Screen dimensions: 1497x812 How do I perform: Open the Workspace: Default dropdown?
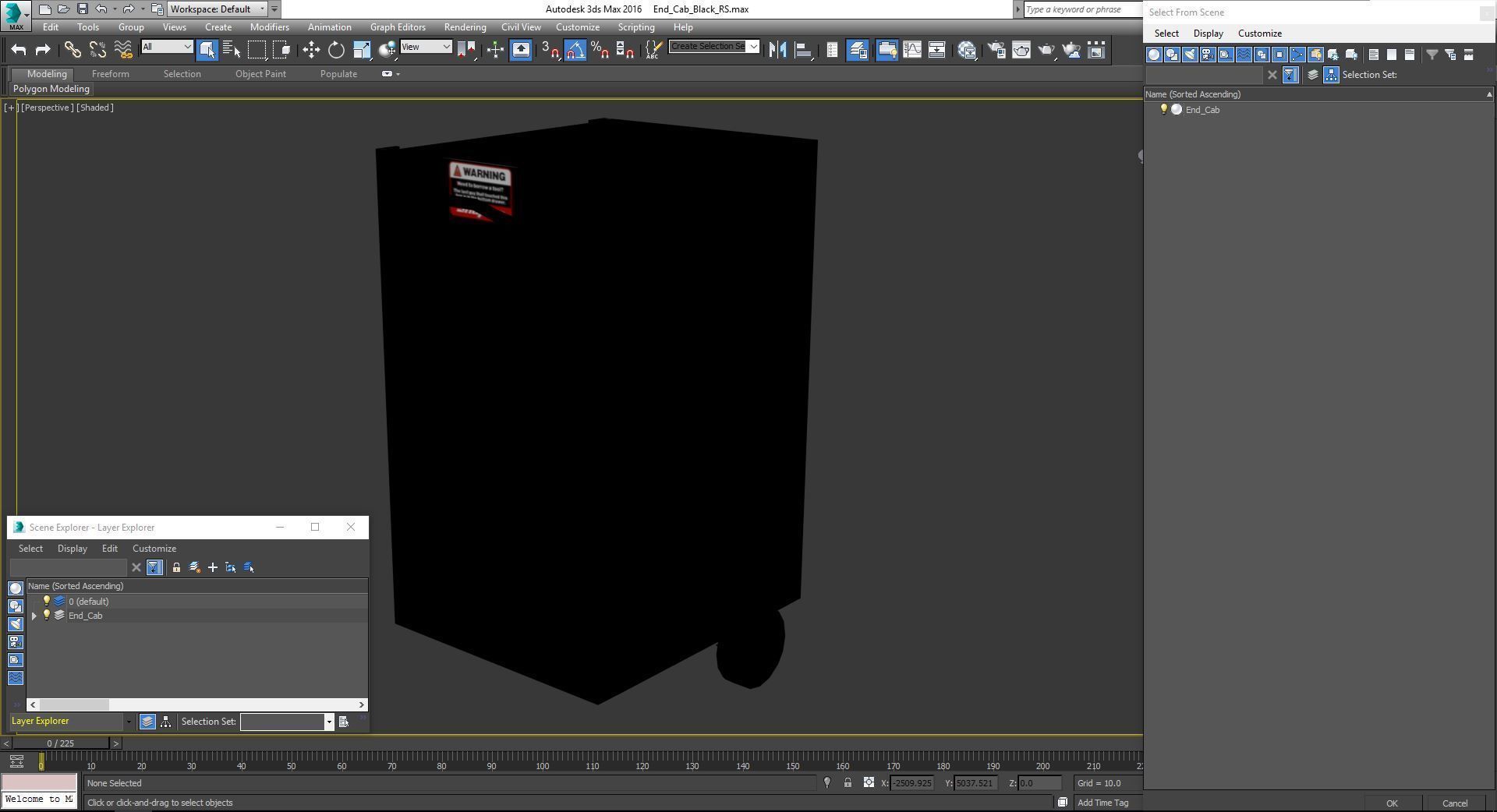tap(218, 9)
